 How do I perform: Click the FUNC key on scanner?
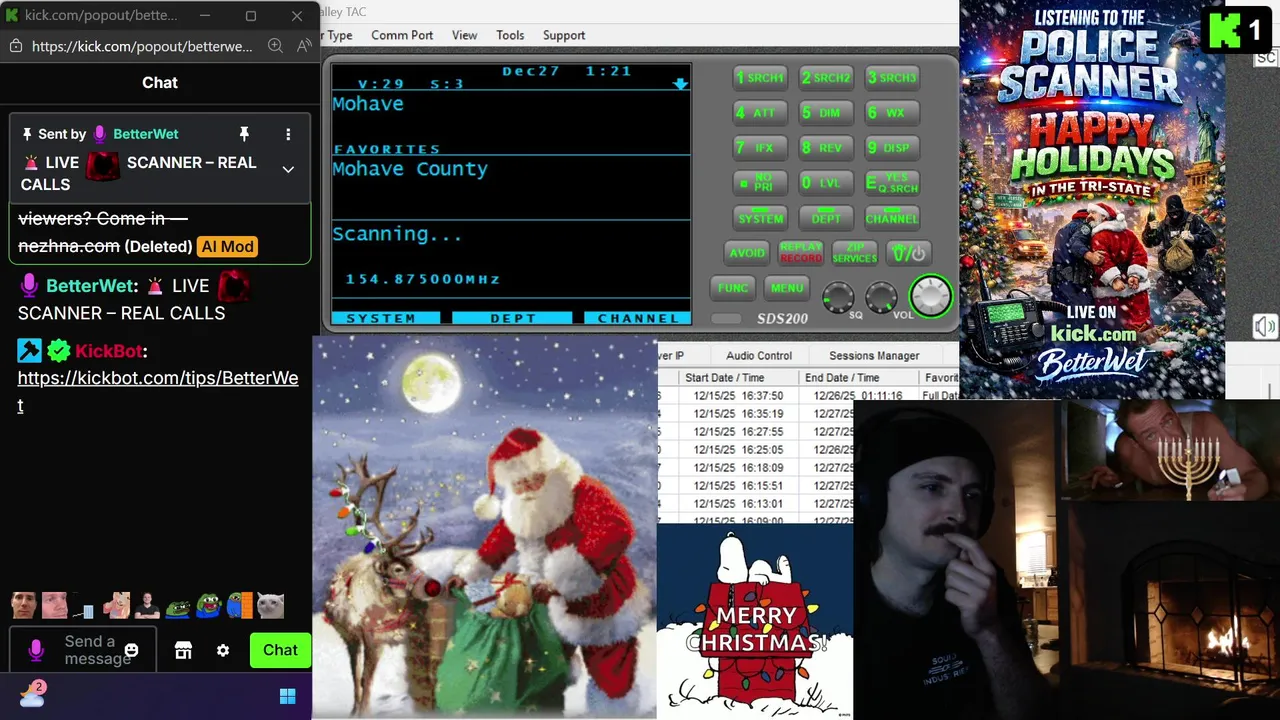tap(733, 288)
